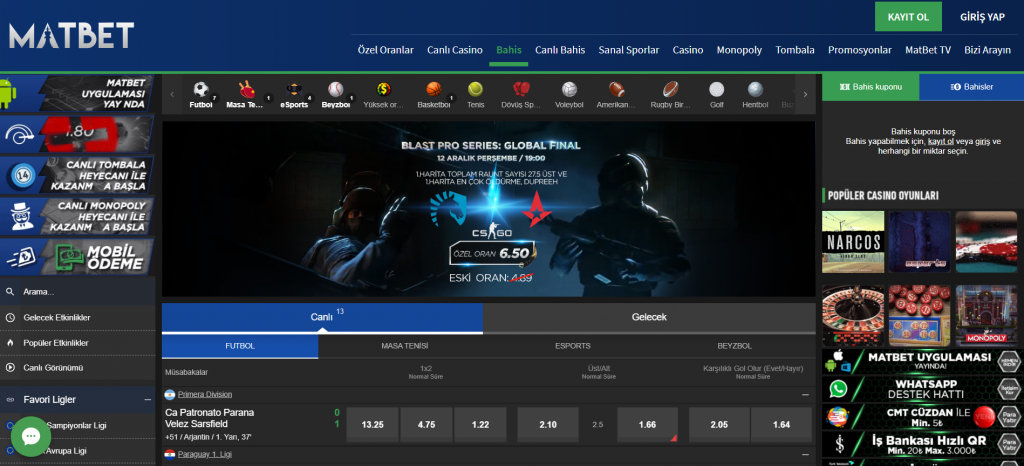
Task: Open the green live chat bubble
Action: coord(31,437)
